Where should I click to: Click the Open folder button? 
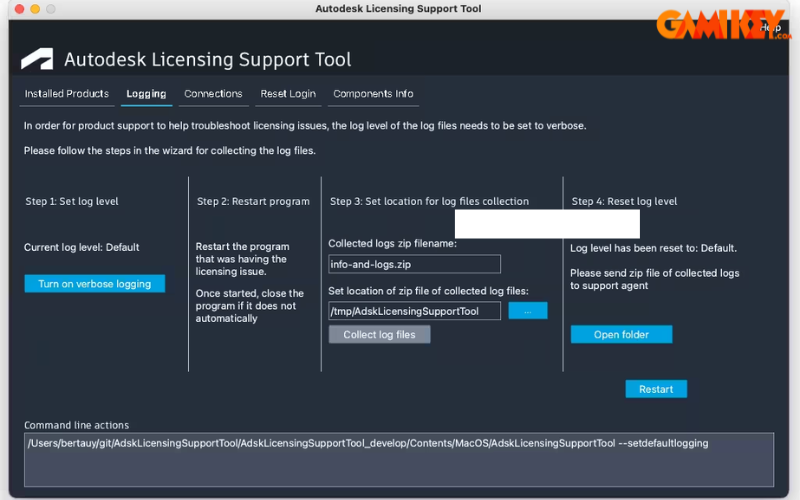(x=621, y=335)
